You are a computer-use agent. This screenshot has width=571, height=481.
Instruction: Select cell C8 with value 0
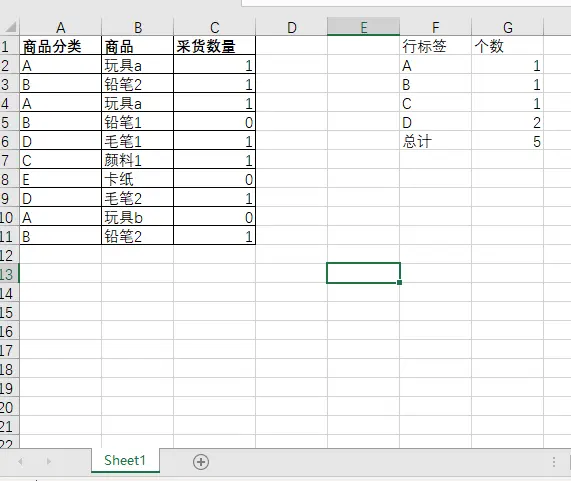coord(214,179)
